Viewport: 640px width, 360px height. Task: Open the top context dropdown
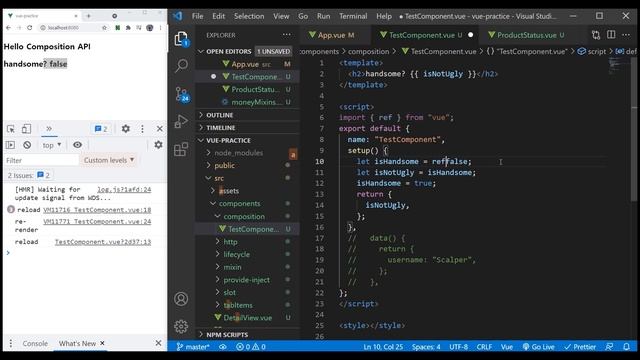pyautogui.click(x=52, y=145)
